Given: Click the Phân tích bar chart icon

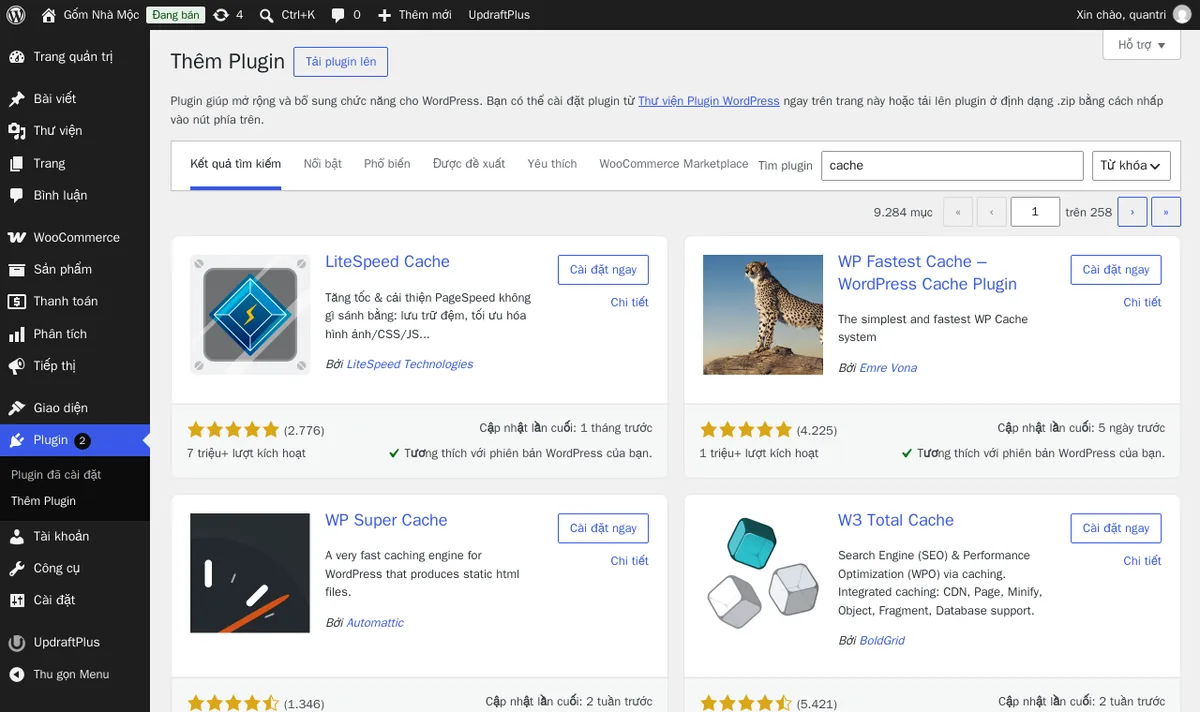Looking at the screenshot, I should pyautogui.click(x=17, y=334).
